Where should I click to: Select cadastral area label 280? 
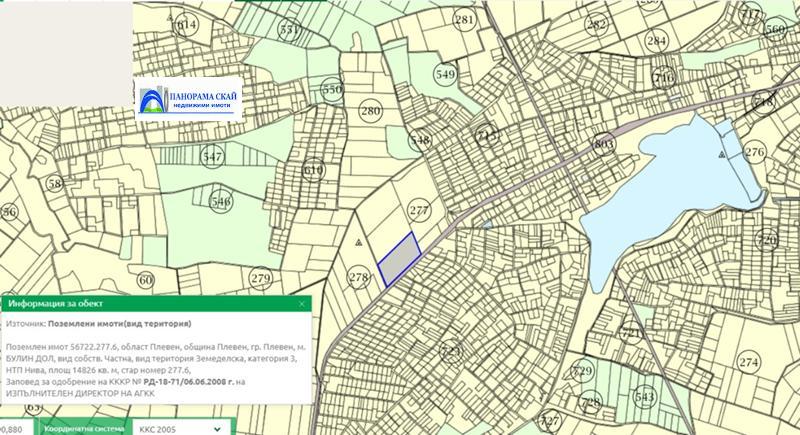point(370,111)
